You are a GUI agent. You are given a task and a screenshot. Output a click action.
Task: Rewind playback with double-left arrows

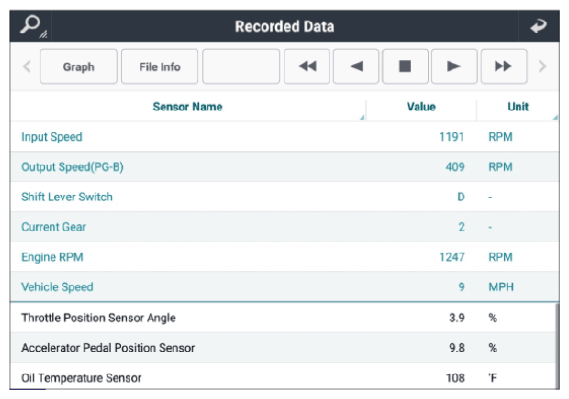307,67
